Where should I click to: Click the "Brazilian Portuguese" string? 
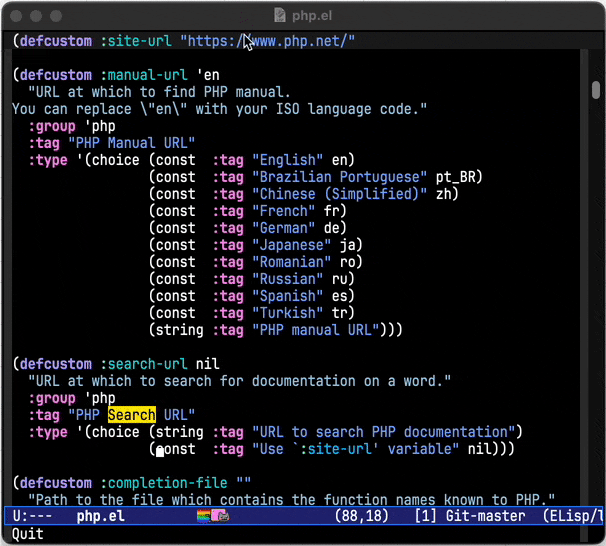click(x=340, y=177)
